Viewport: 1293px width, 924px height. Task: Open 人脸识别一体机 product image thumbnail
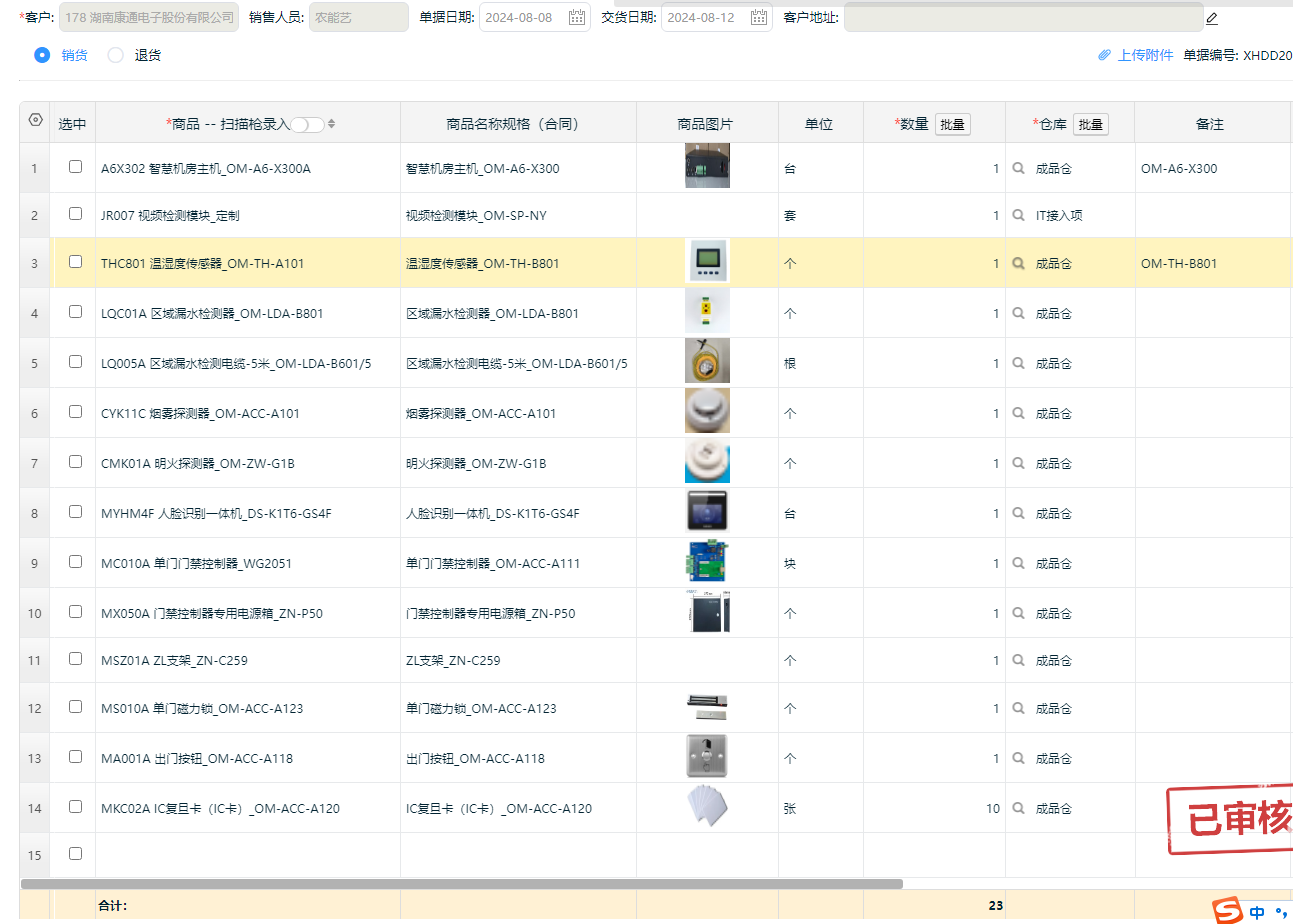[707, 511]
